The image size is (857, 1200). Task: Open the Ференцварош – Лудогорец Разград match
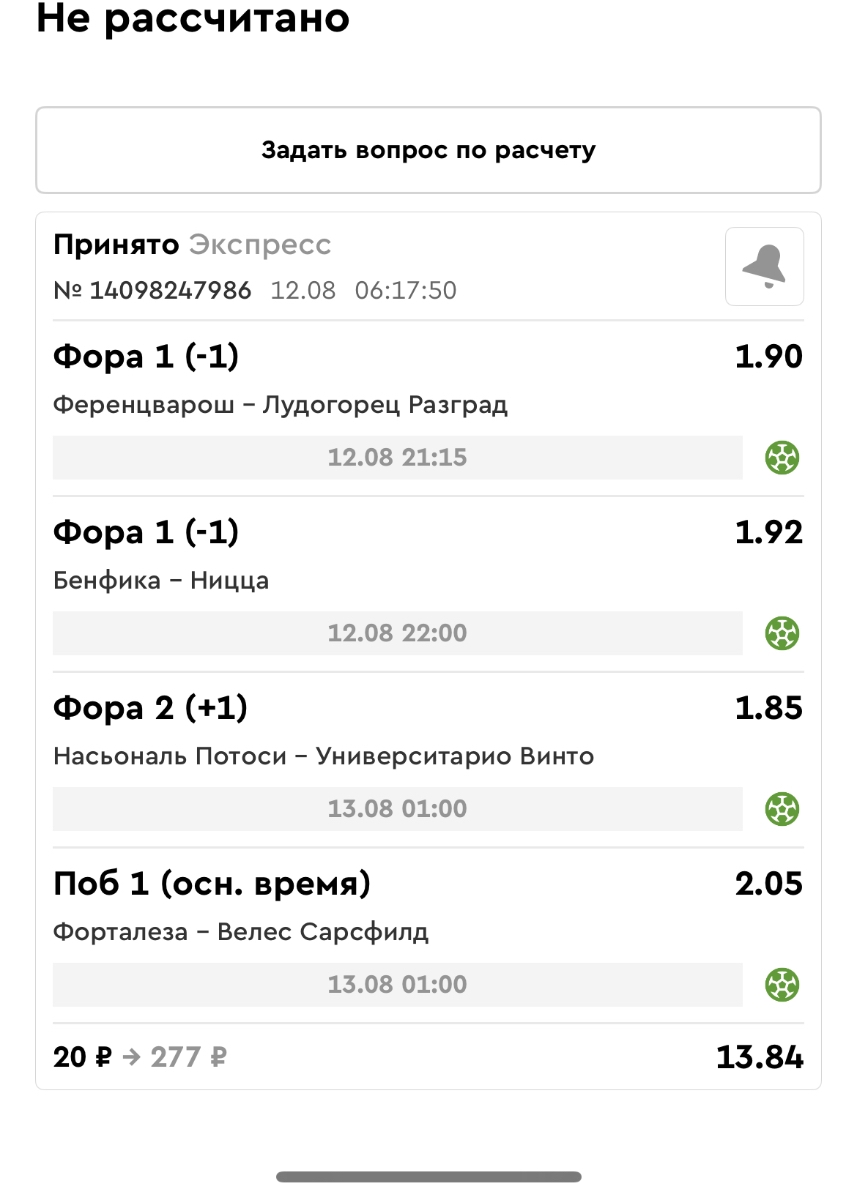pos(280,405)
